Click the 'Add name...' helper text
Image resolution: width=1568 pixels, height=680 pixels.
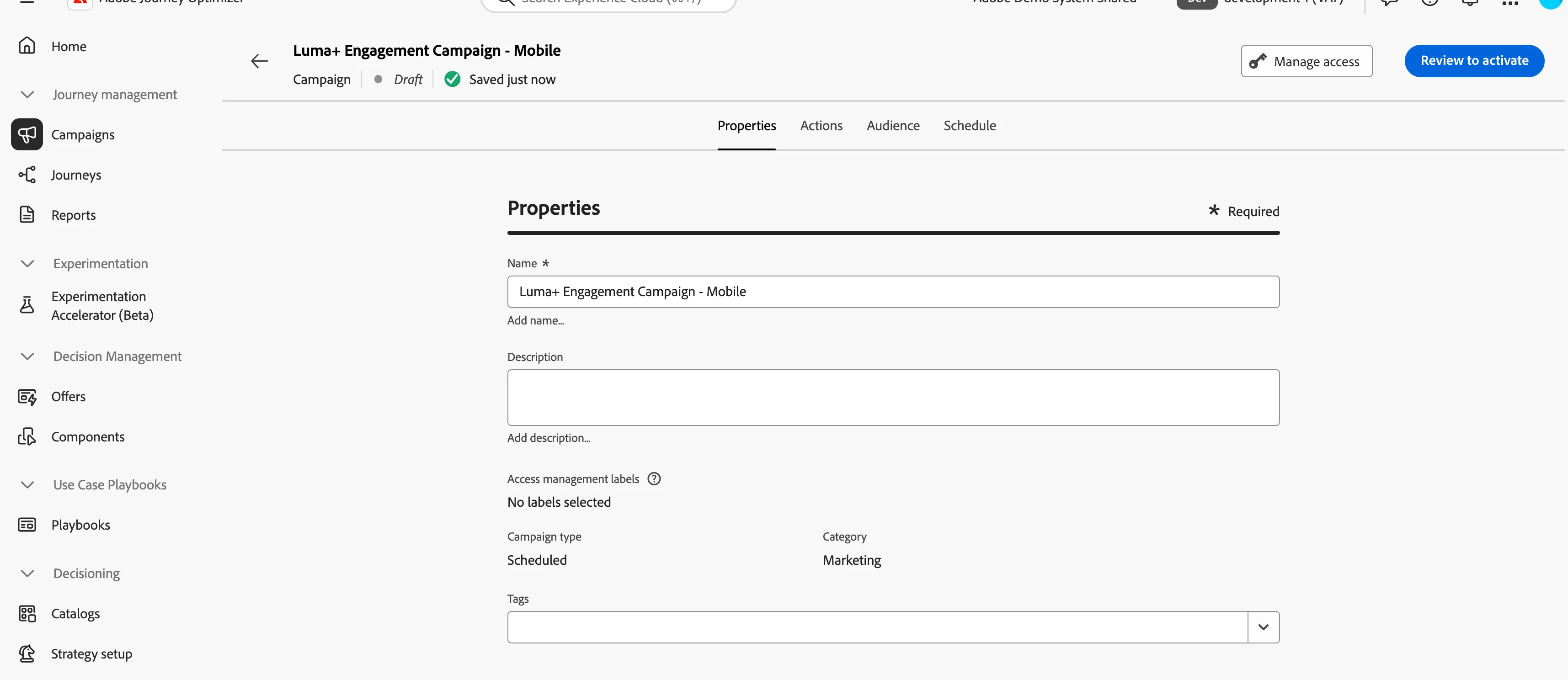pos(536,320)
